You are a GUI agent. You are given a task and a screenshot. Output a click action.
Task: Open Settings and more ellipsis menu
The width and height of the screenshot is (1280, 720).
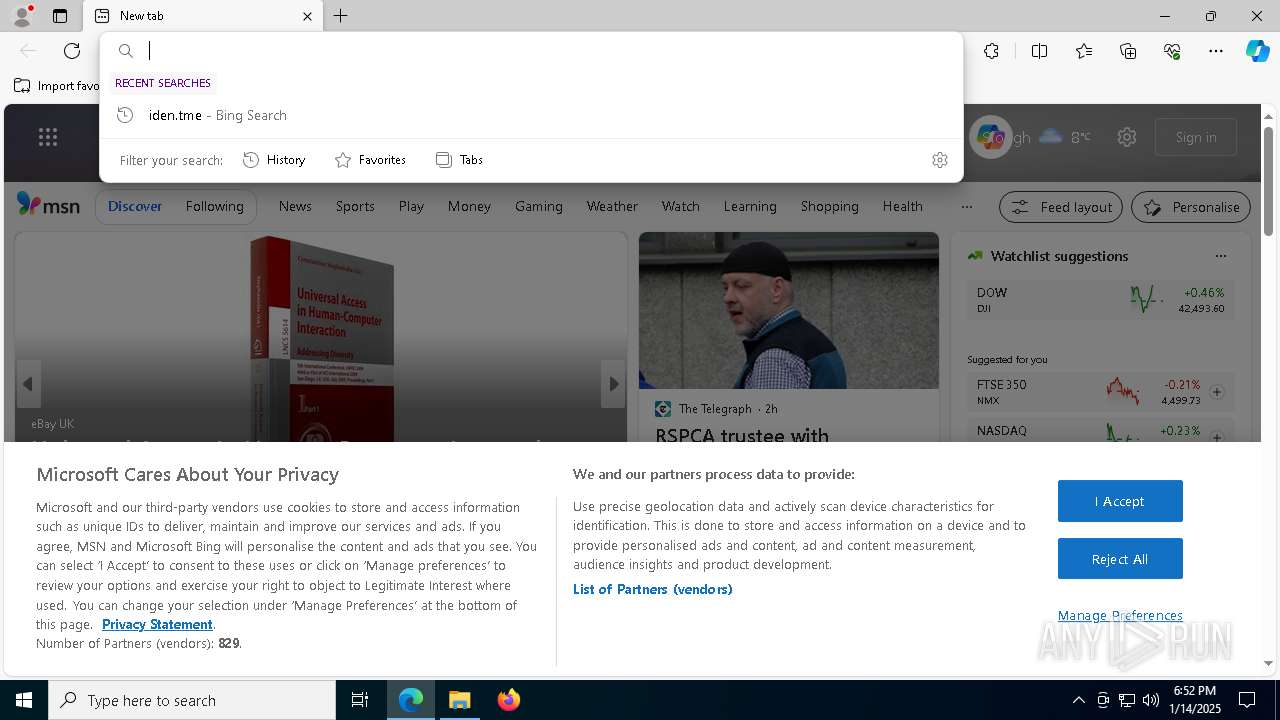click(1216, 51)
